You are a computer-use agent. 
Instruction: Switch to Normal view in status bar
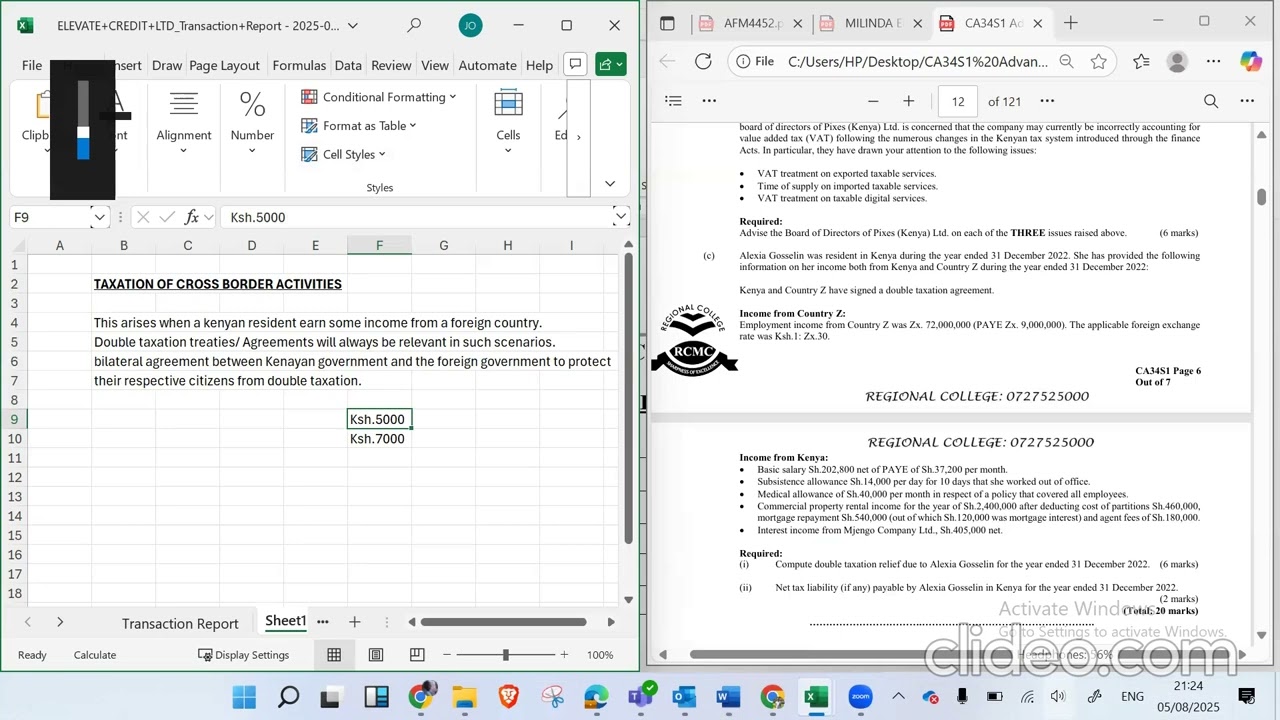[334, 655]
